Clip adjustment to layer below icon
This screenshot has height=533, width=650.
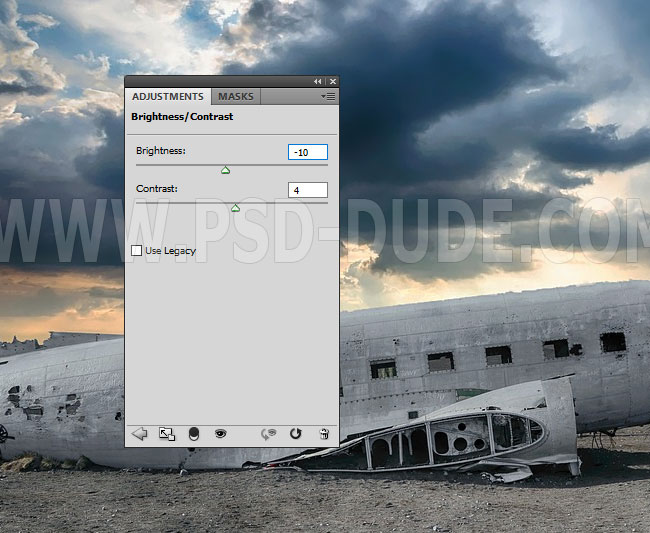click(194, 434)
